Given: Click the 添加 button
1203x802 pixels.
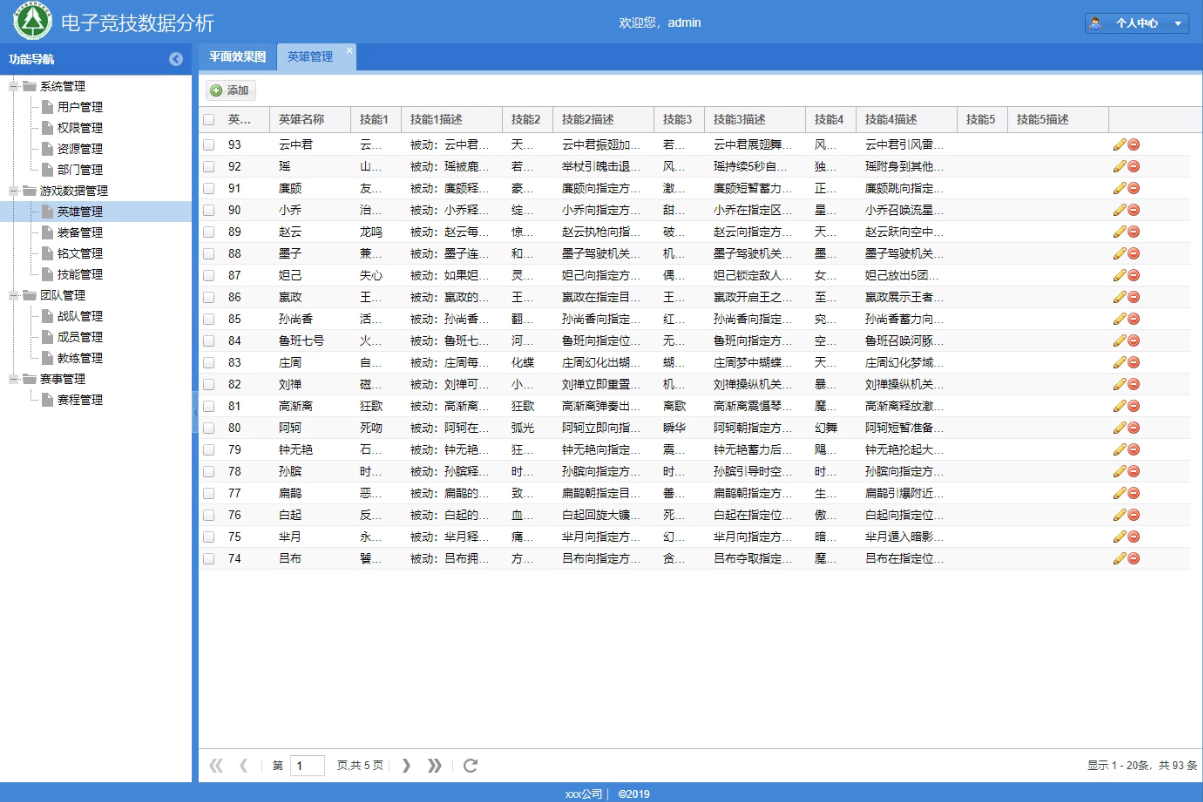Looking at the screenshot, I should tap(230, 91).
